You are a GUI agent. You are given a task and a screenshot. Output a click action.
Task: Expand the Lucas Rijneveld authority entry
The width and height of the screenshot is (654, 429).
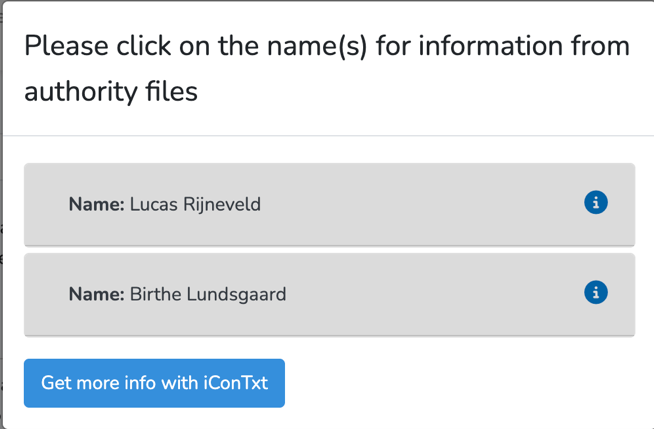coord(329,204)
